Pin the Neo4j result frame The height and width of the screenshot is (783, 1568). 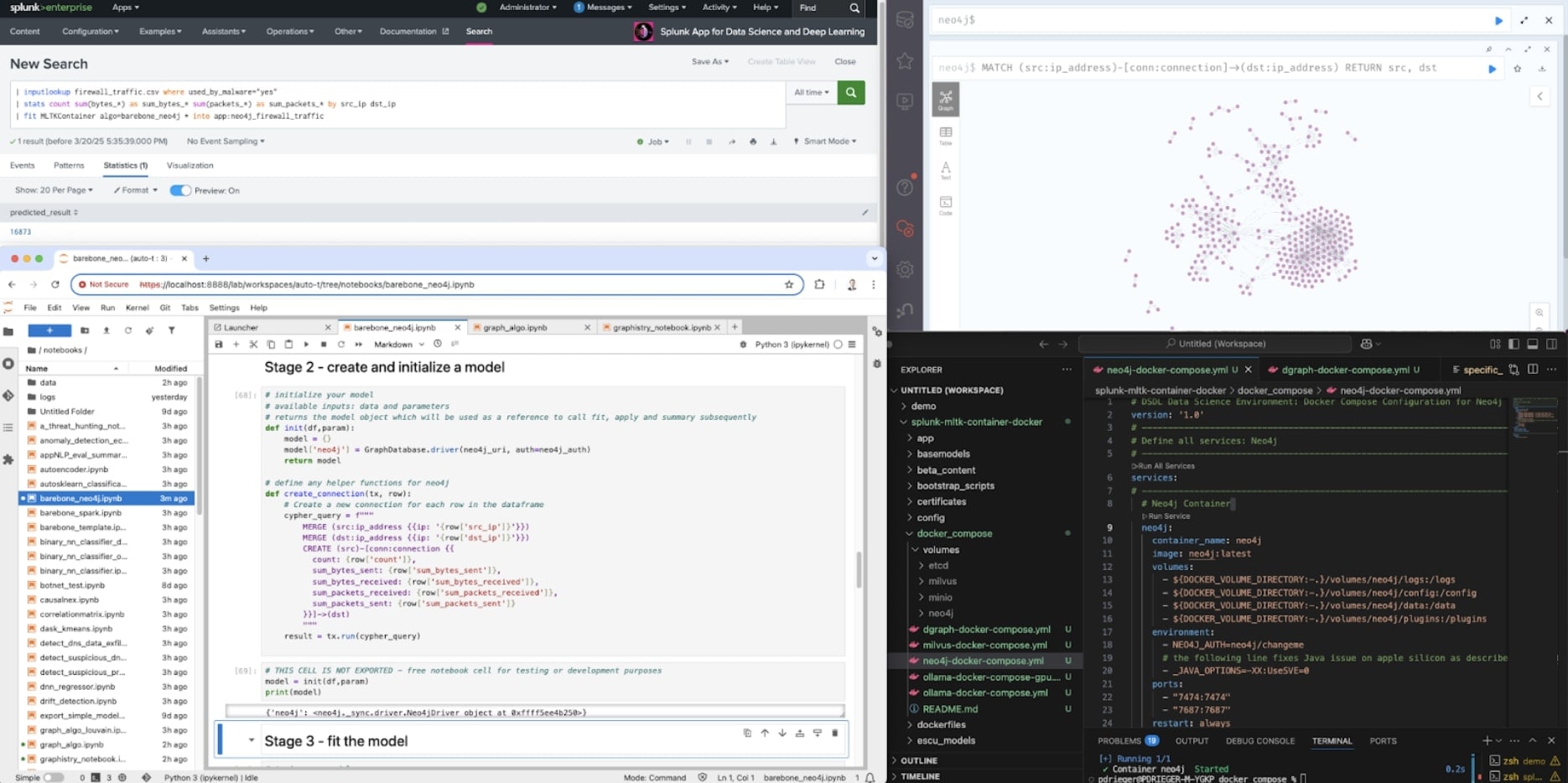click(x=1489, y=49)
